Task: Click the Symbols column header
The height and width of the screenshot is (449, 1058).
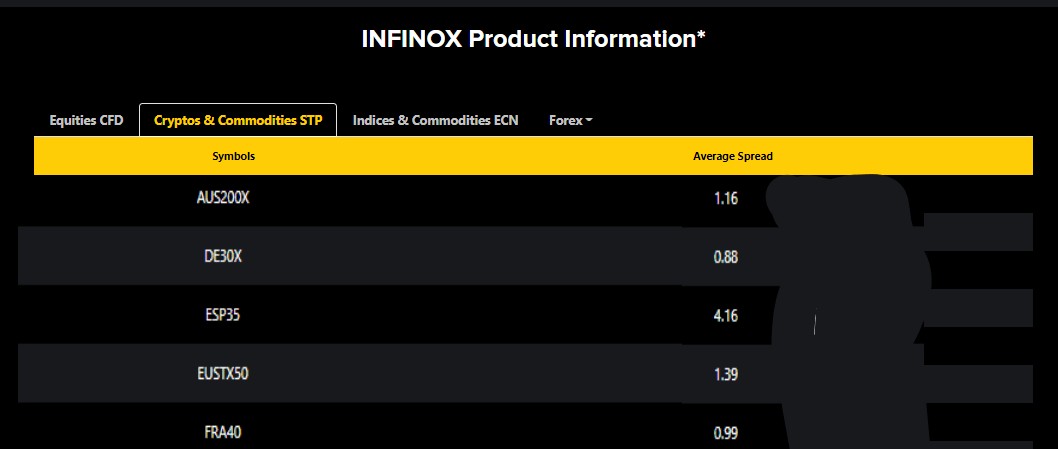Action: coord(233,156)
